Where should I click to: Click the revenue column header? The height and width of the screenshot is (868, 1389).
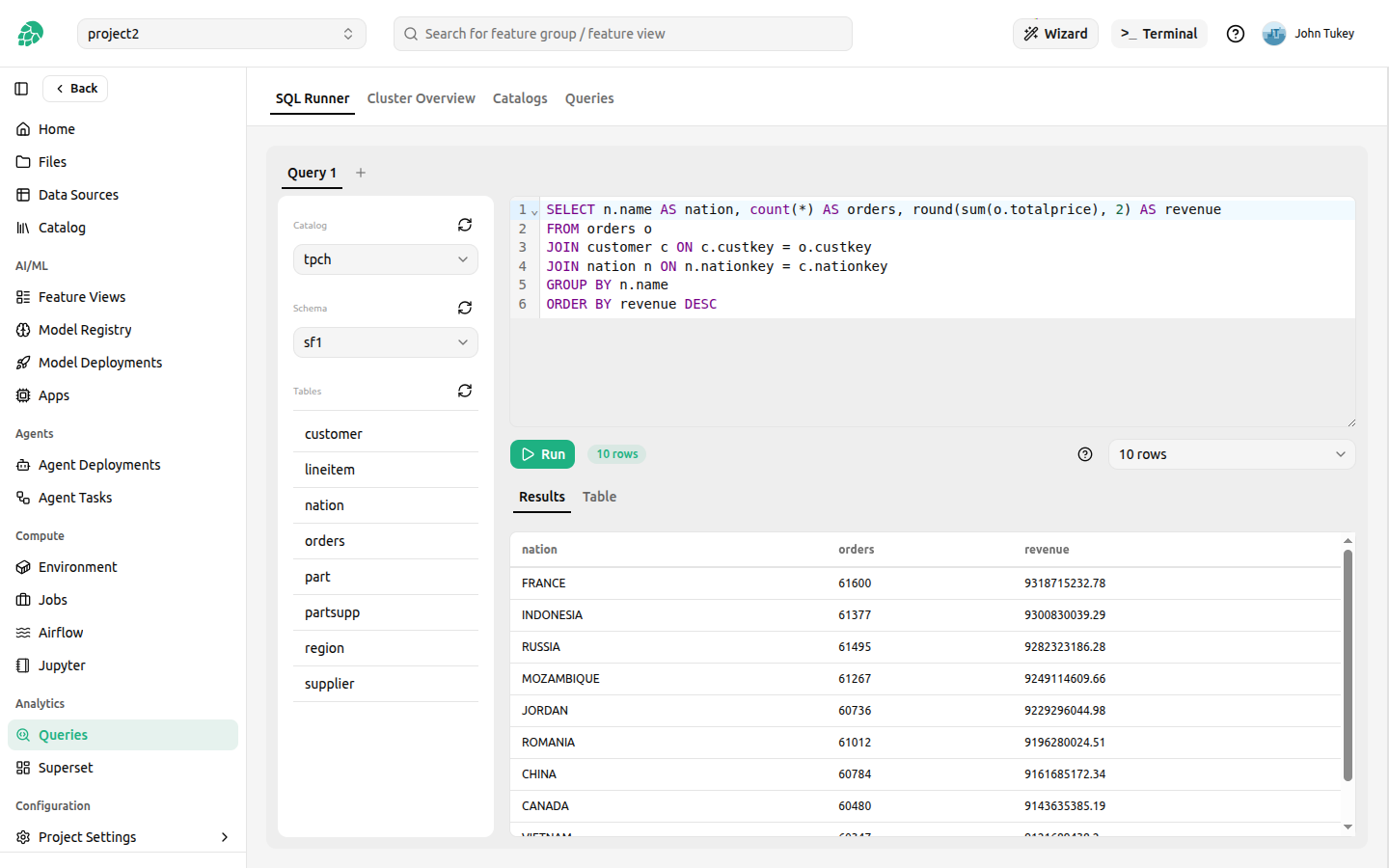[1047, 550]
